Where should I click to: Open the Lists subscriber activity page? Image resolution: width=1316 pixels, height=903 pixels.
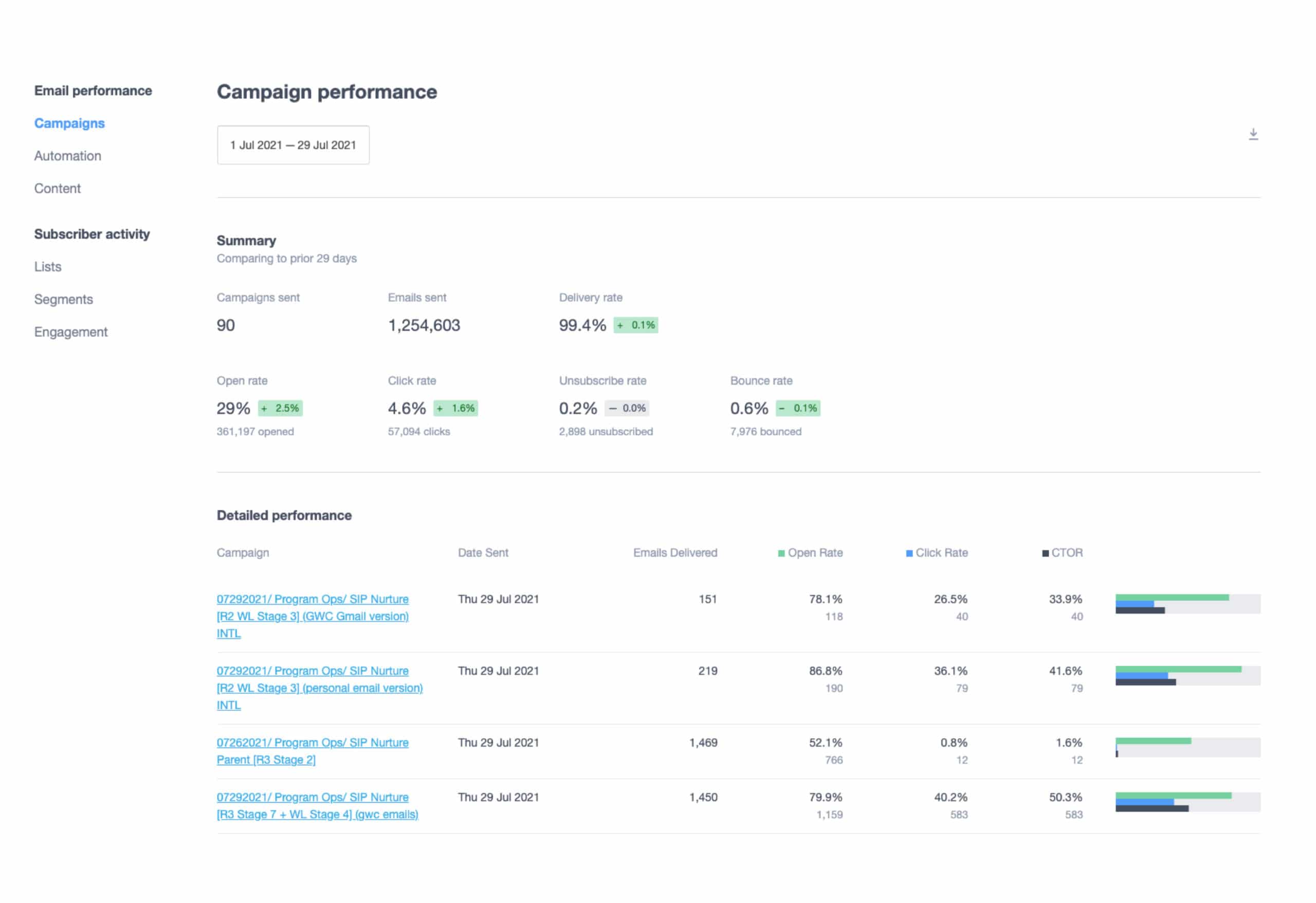pyautogui.click(x=48, y=266)
